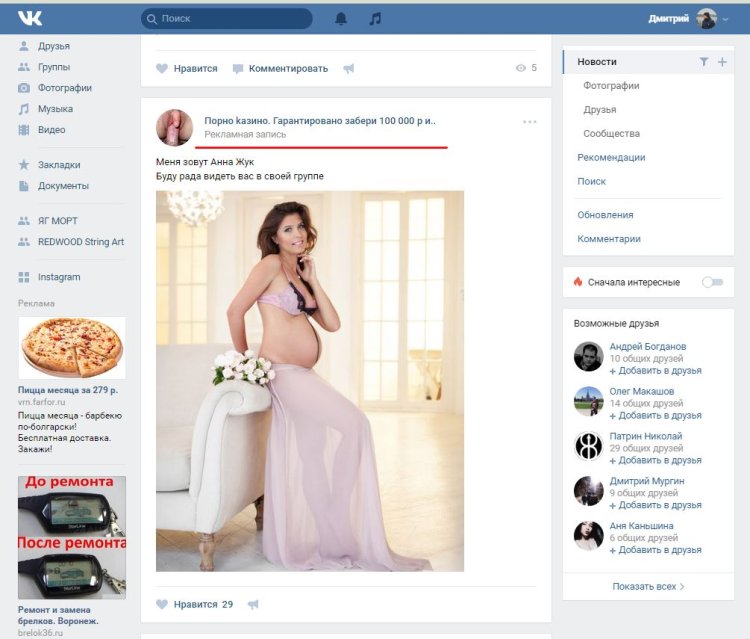
Task: Add Андрей Богданов to friends
Action: tap(658, 370)
